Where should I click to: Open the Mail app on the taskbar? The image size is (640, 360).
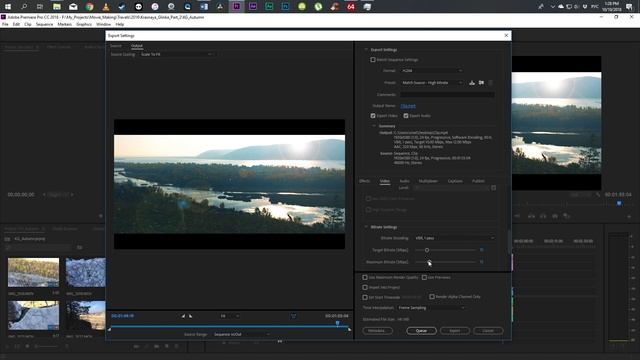(73, 7)
